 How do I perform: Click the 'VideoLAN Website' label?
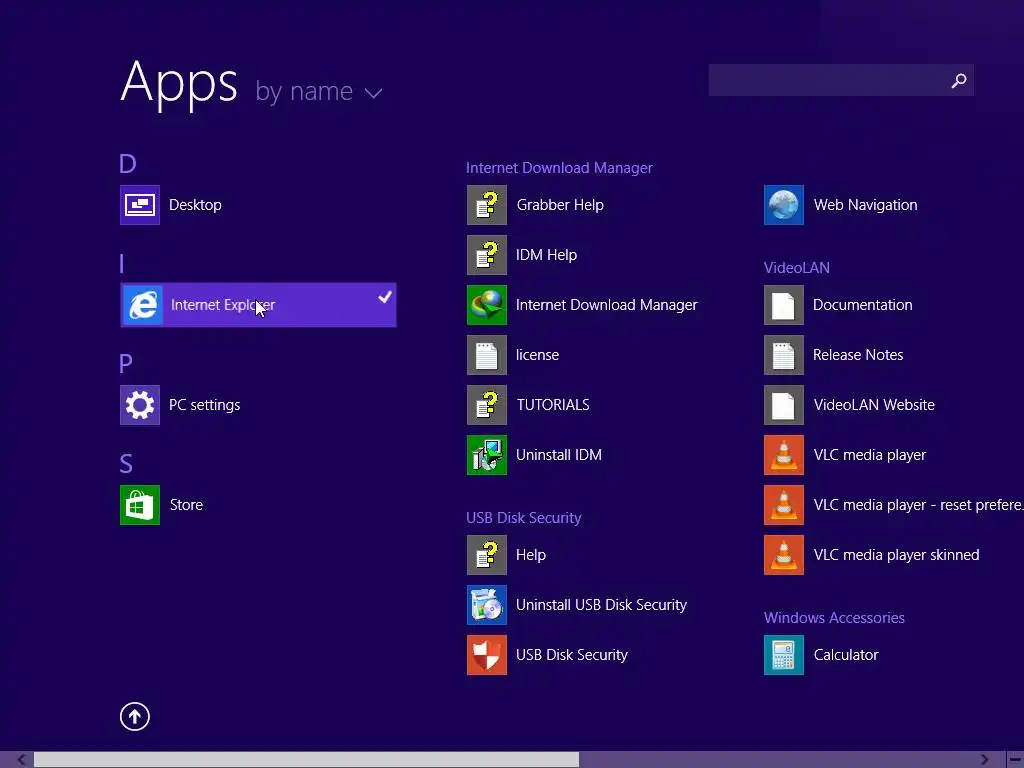[x=874, y=405]
